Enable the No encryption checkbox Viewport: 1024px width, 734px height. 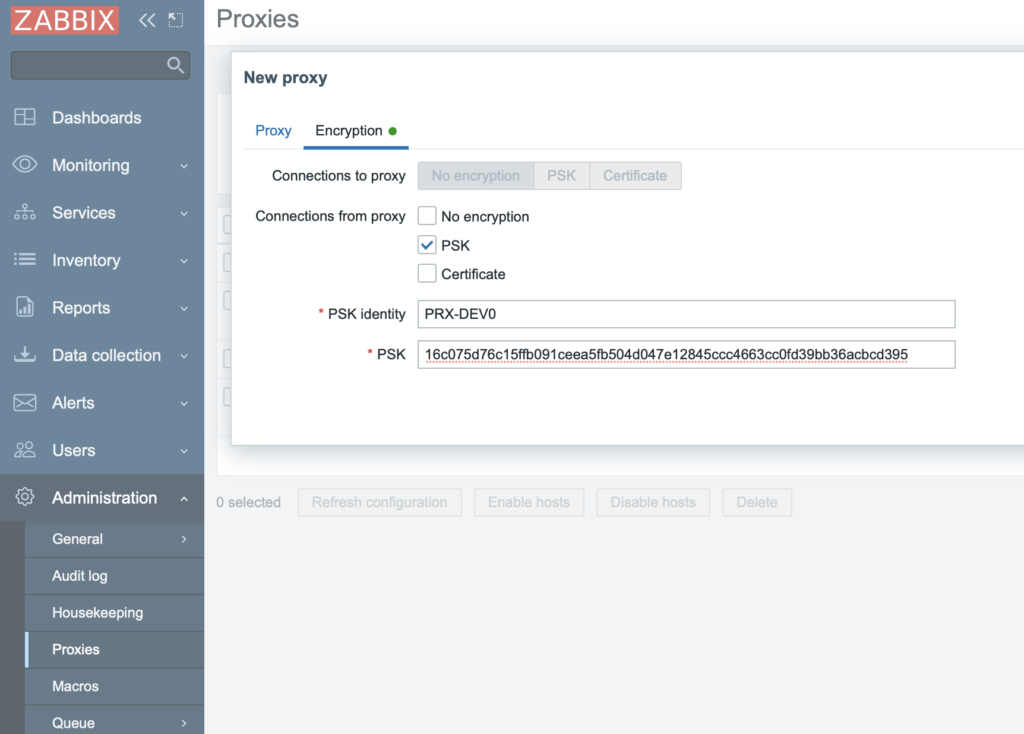point(427,215)
